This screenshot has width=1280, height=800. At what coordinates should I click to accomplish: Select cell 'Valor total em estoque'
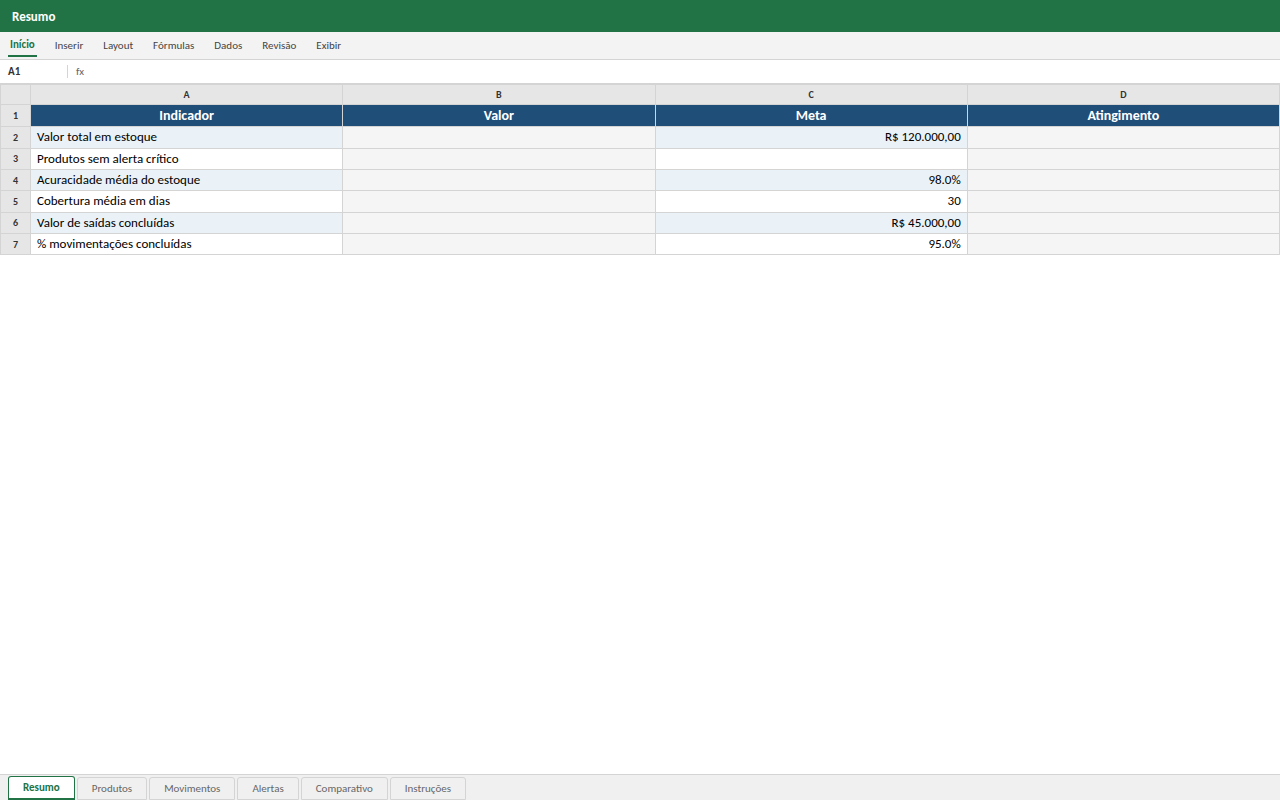pyautogui.click(x=187, y=138)
